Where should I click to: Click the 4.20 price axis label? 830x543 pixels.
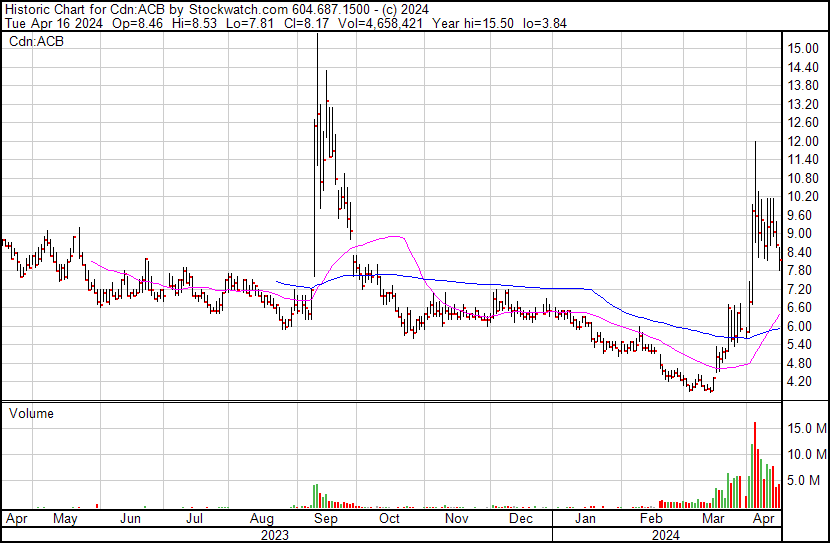pyautogui.click(x=799, y=382)
